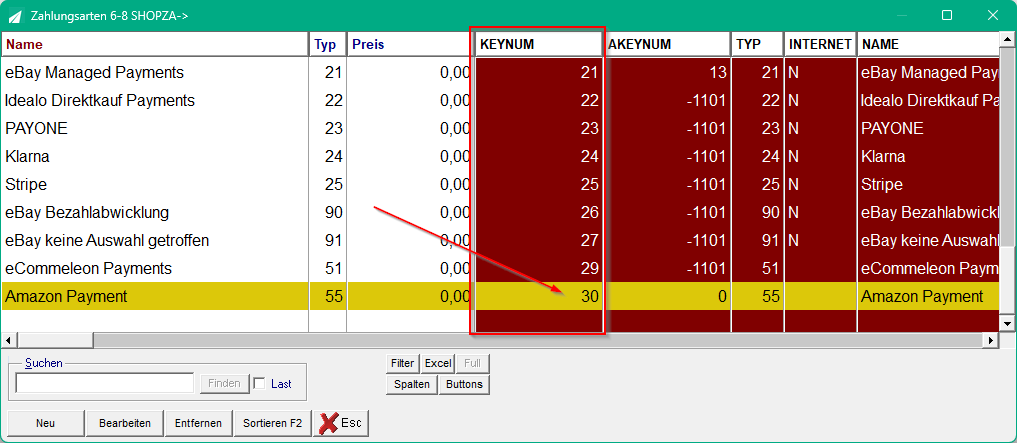Select the PAYONE name in left column
The height and width of the screenshot is (443, 1017).
pyautogui.click(x=36, y=128)
